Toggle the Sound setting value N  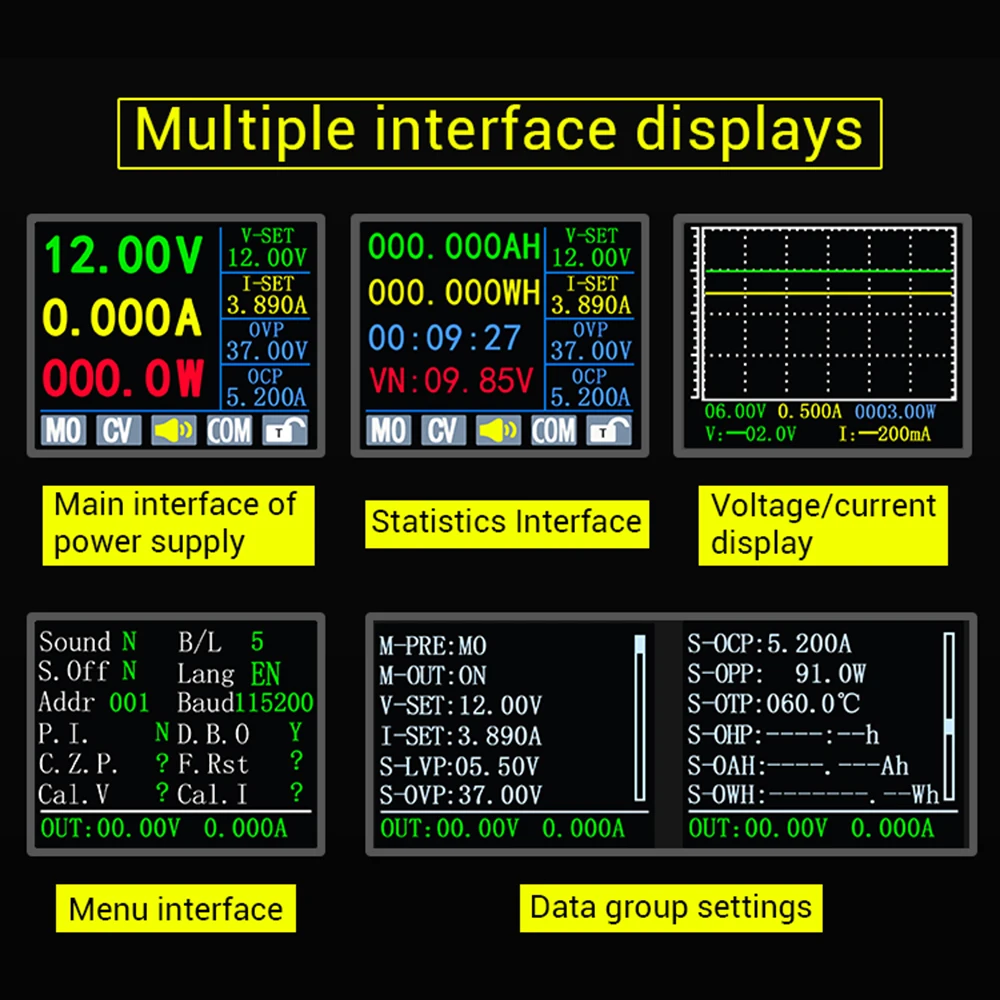(x=129, y=641)
